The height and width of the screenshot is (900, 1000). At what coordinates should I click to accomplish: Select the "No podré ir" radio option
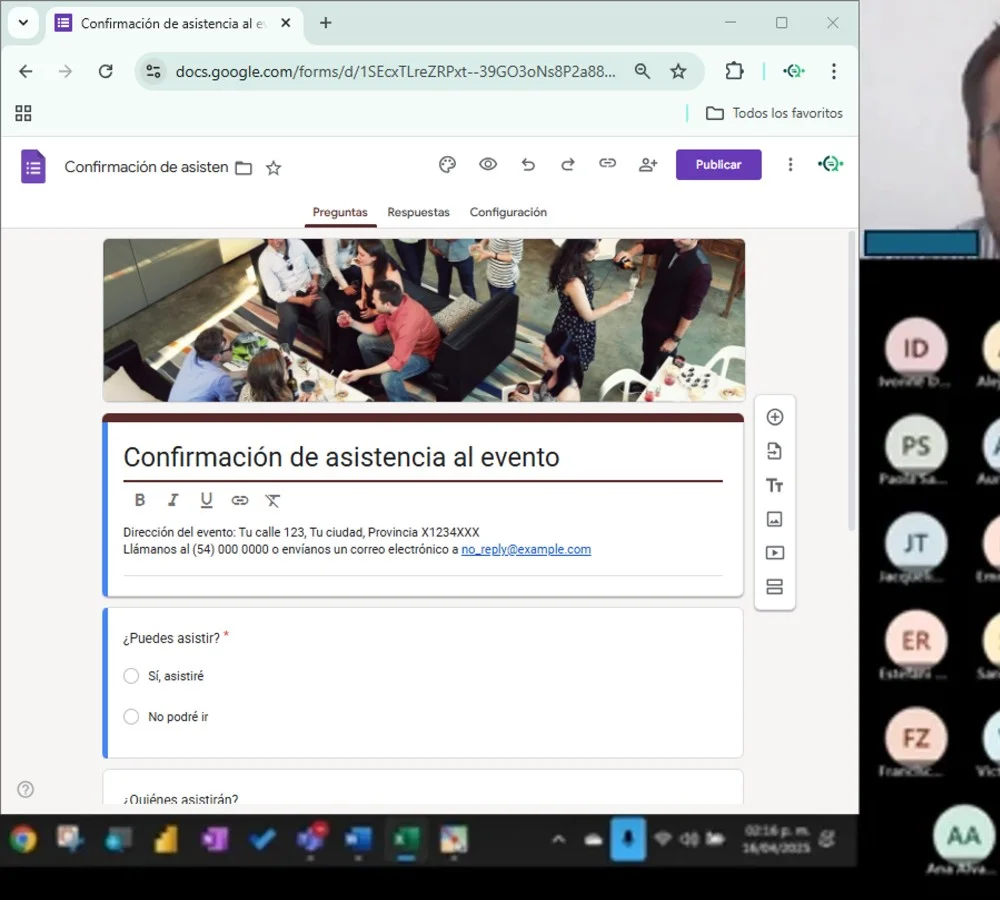(131, 717)
